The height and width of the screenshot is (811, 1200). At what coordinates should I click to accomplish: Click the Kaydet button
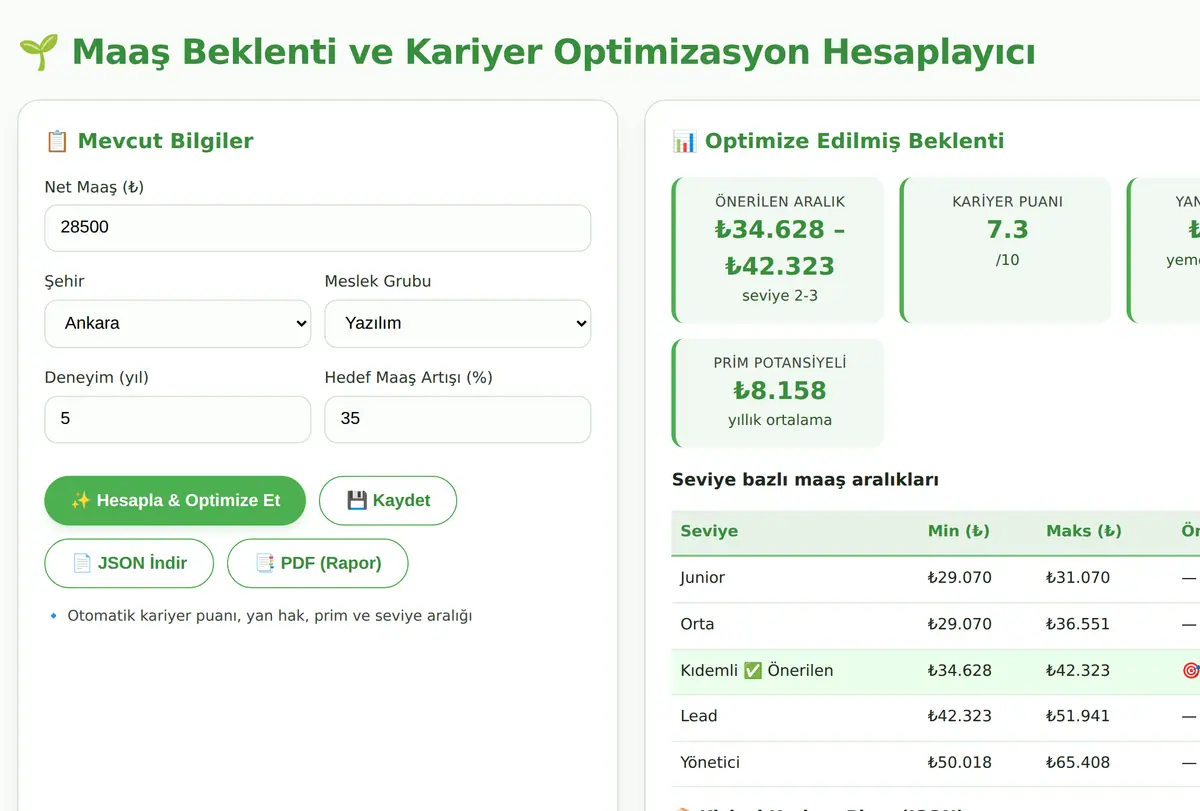point(388,501)
